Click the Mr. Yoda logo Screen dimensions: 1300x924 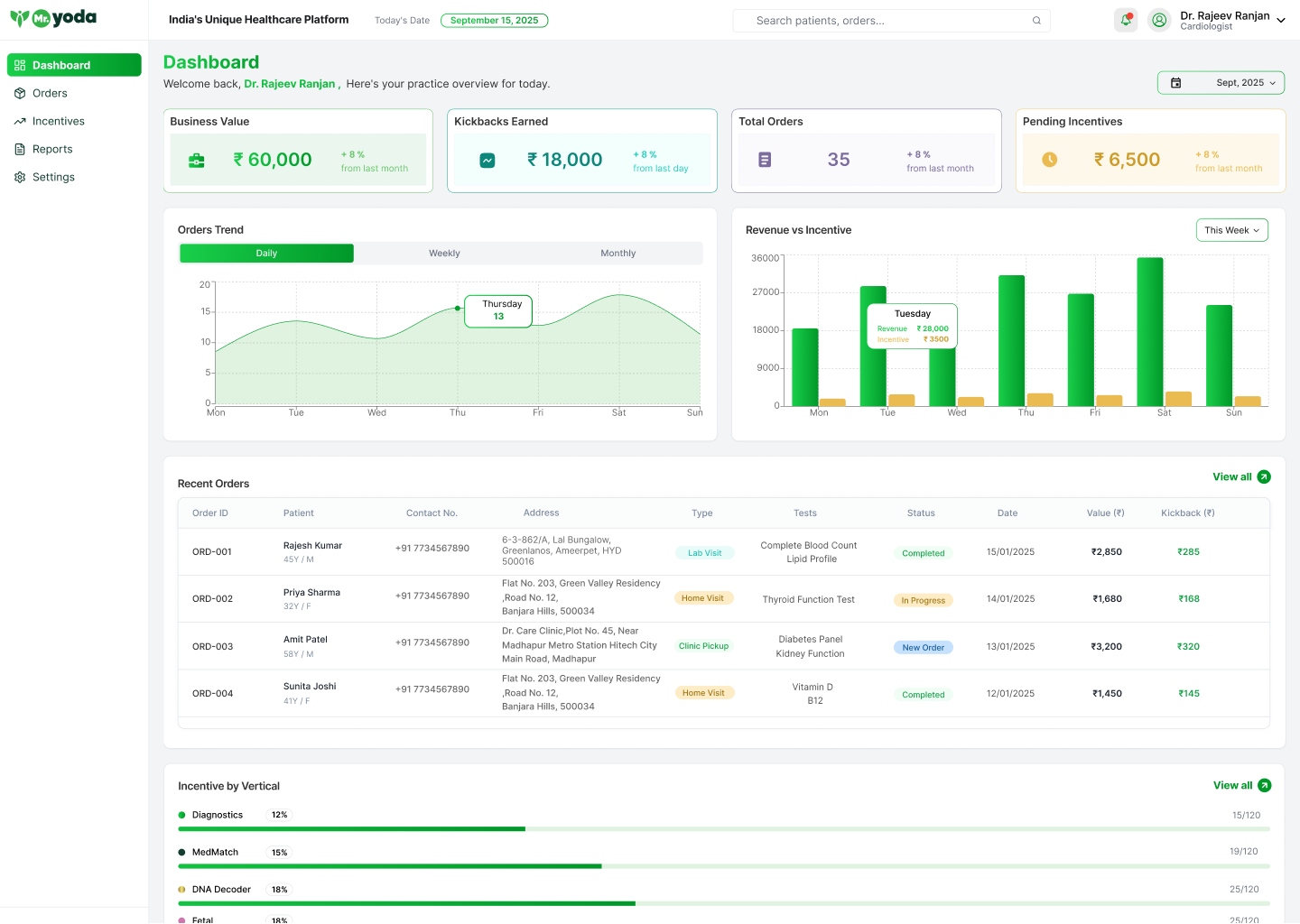click(53, 18)
